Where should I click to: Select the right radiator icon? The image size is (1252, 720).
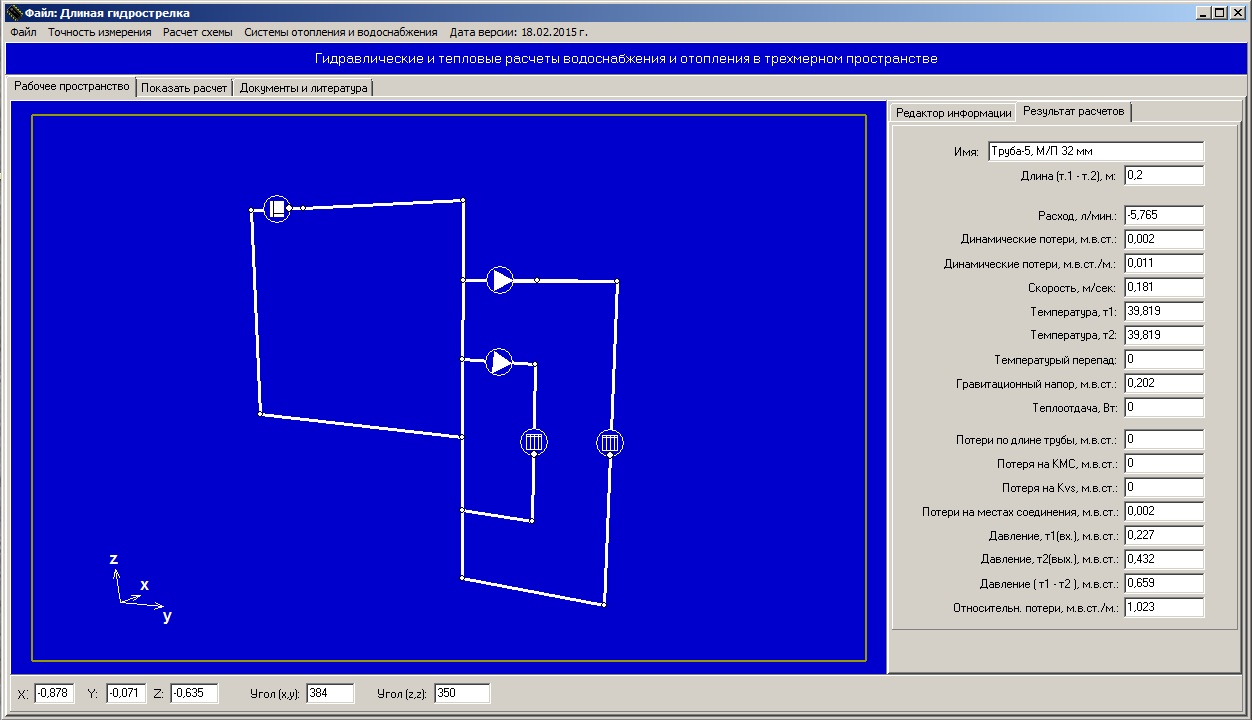611,441
